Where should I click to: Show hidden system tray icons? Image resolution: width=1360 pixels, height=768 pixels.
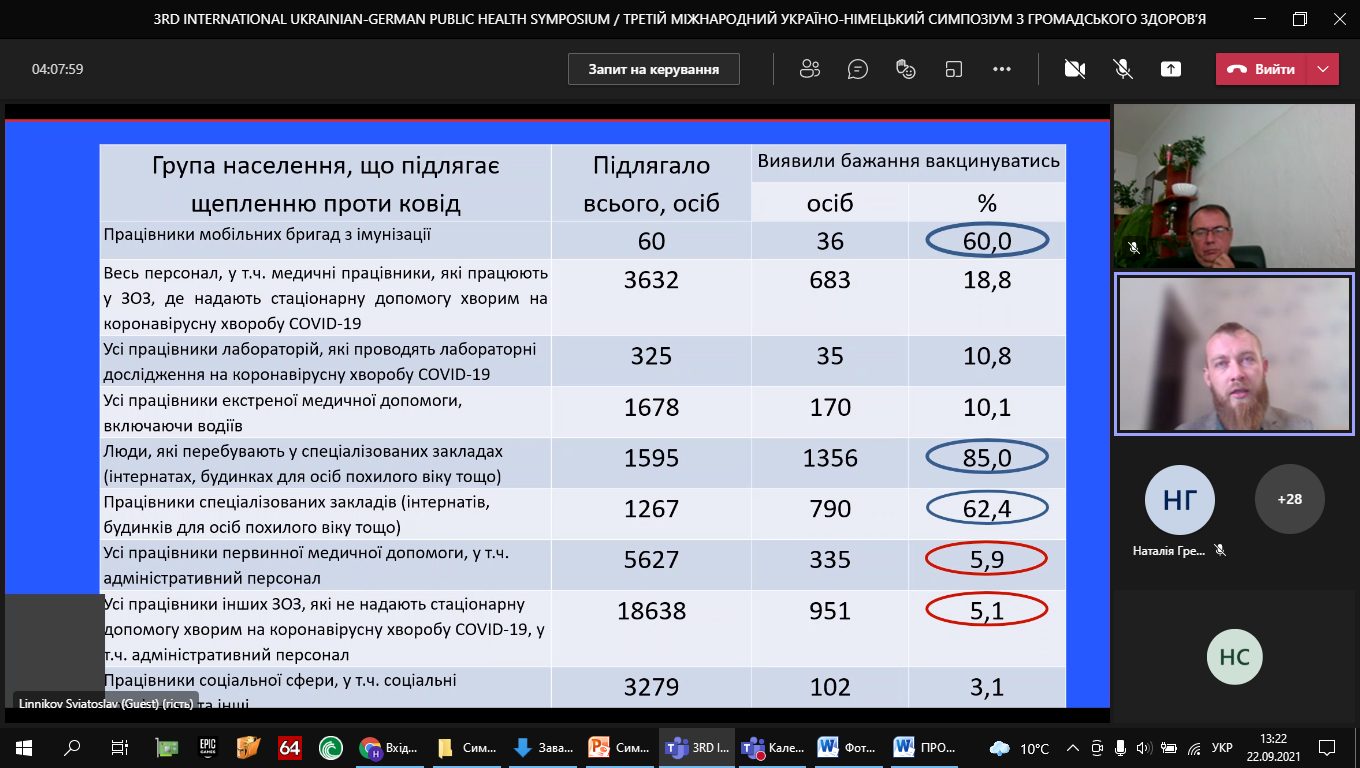coord(1075,748)
